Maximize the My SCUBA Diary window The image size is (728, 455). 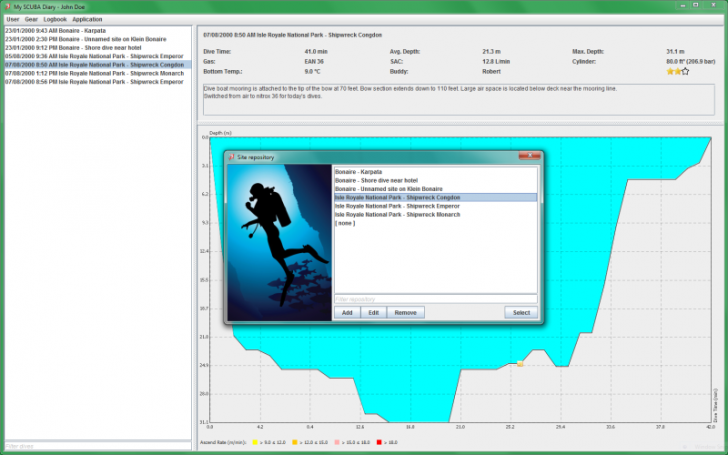pos(696,5)
